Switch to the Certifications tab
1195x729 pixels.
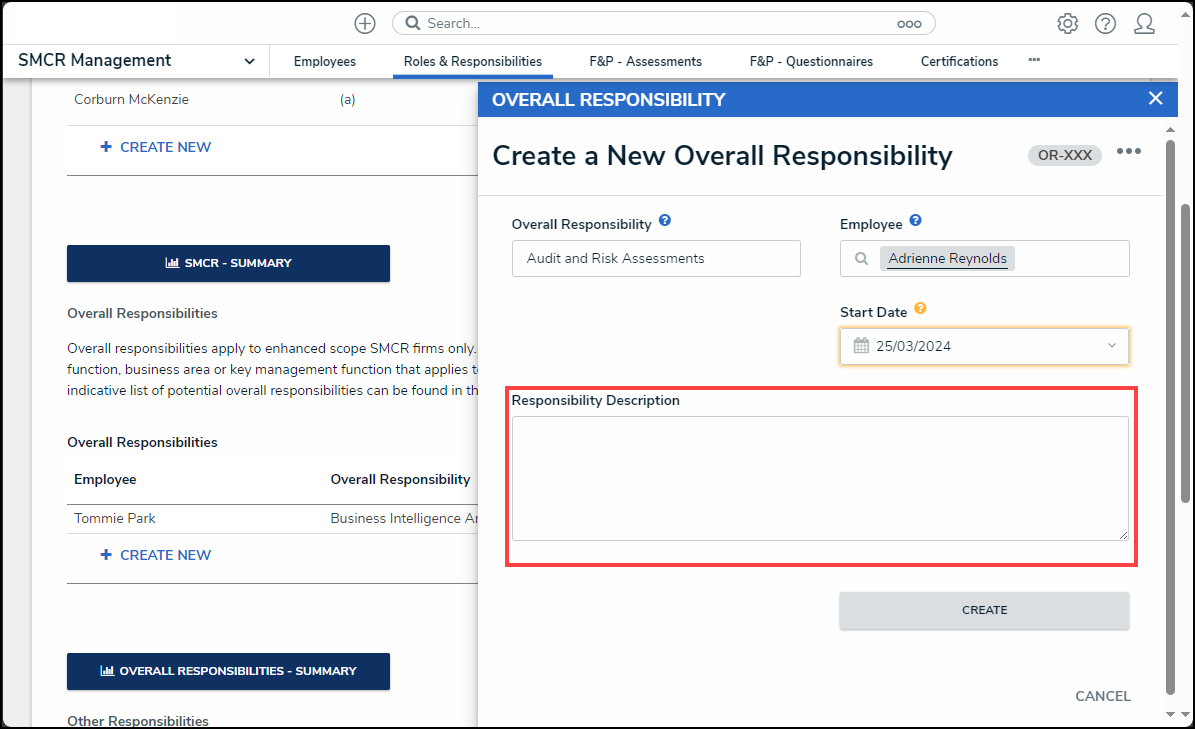[958, 61]
